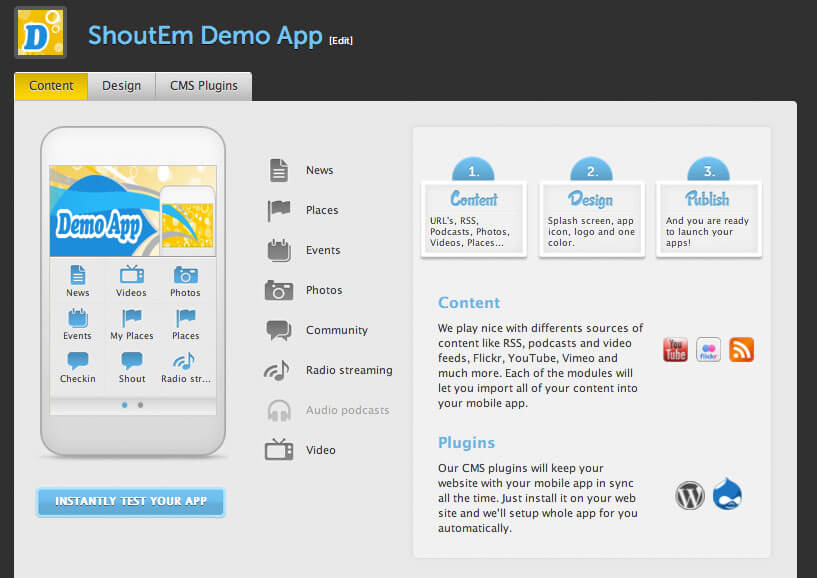
Task: Switch to the Design tab
Action: click(x=121, y=86)
